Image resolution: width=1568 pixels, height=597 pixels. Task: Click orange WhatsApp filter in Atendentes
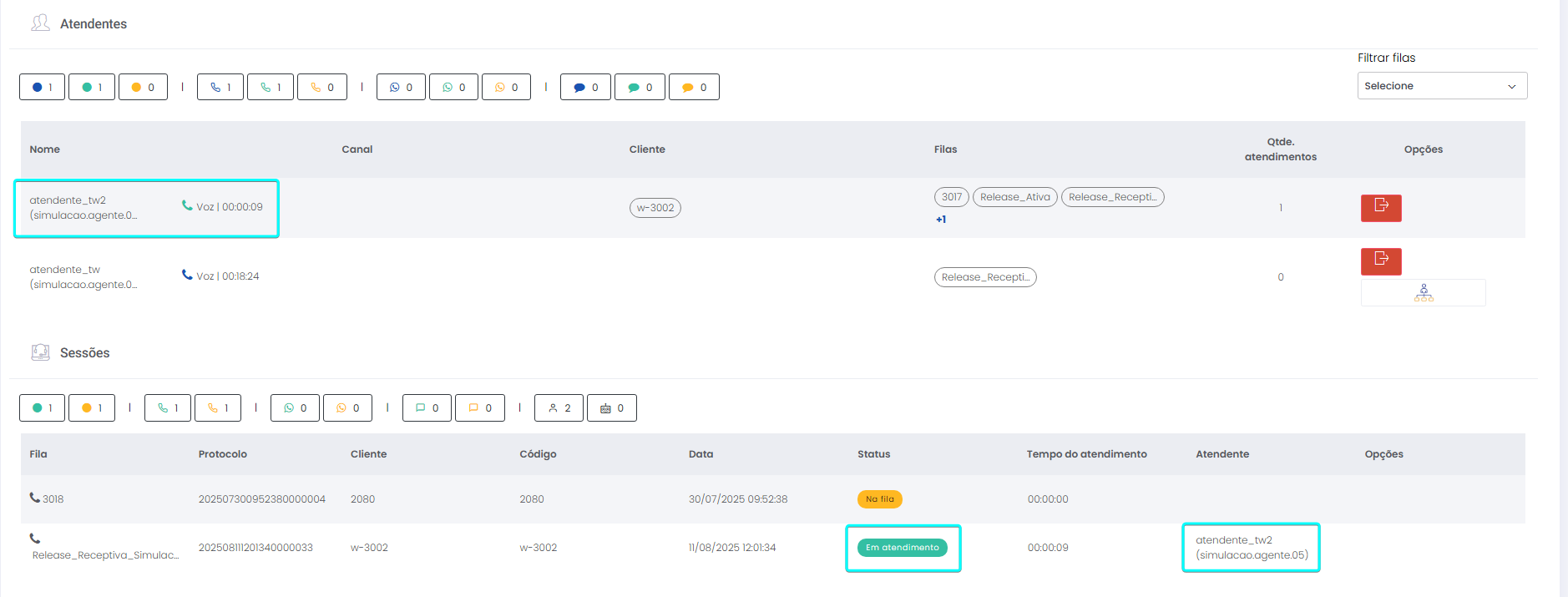tap(506, 88)
